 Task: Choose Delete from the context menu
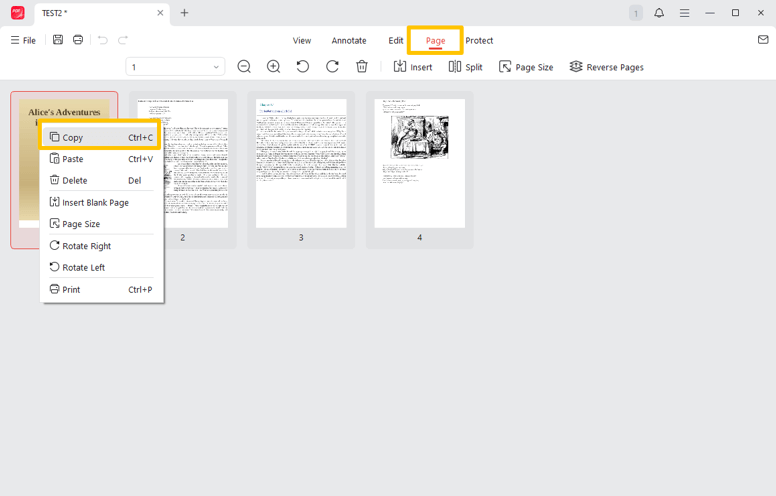click(101, 181)
